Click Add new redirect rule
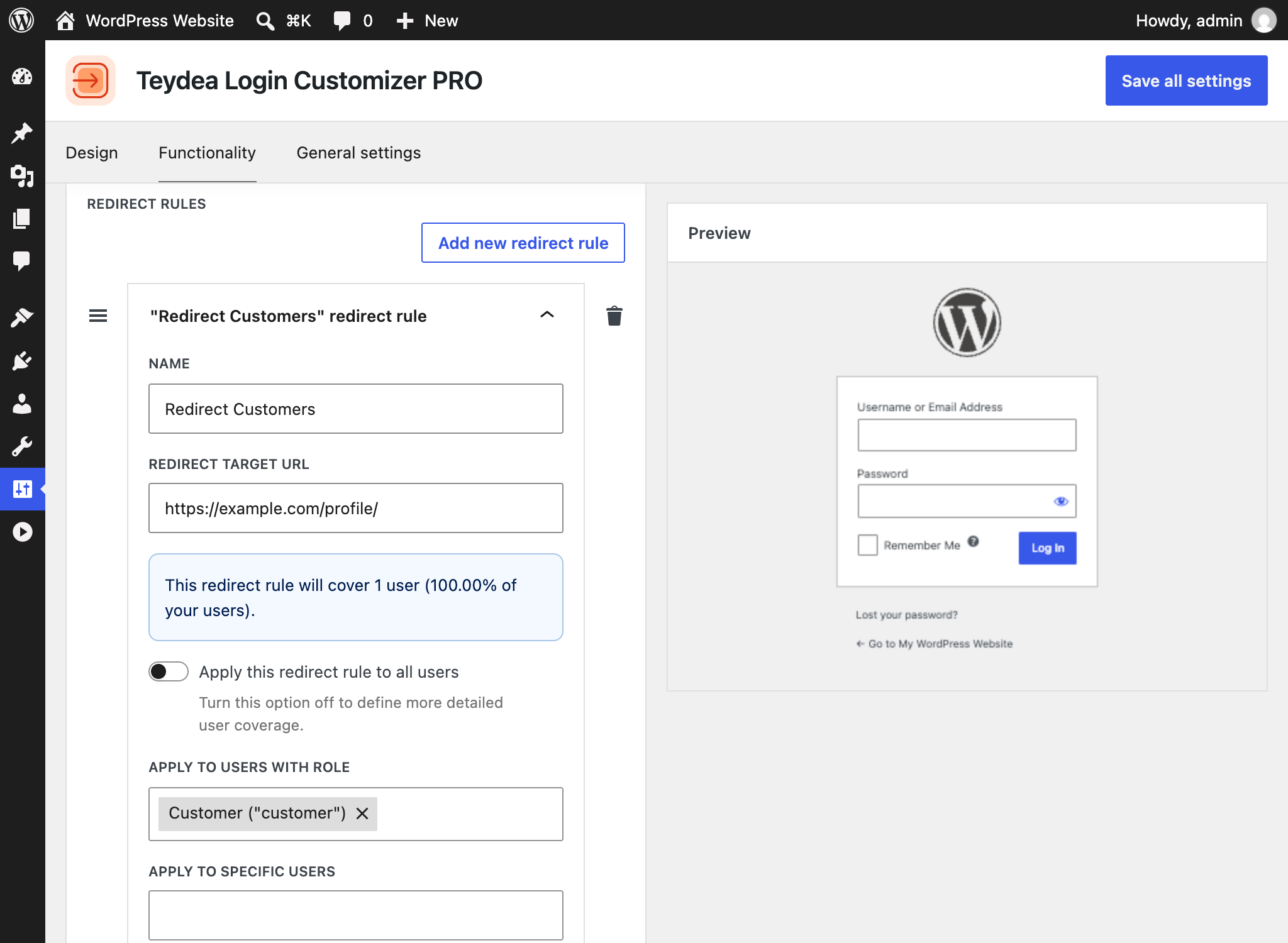Screen dimensions: 1288x943 click(x=523, y=243)
